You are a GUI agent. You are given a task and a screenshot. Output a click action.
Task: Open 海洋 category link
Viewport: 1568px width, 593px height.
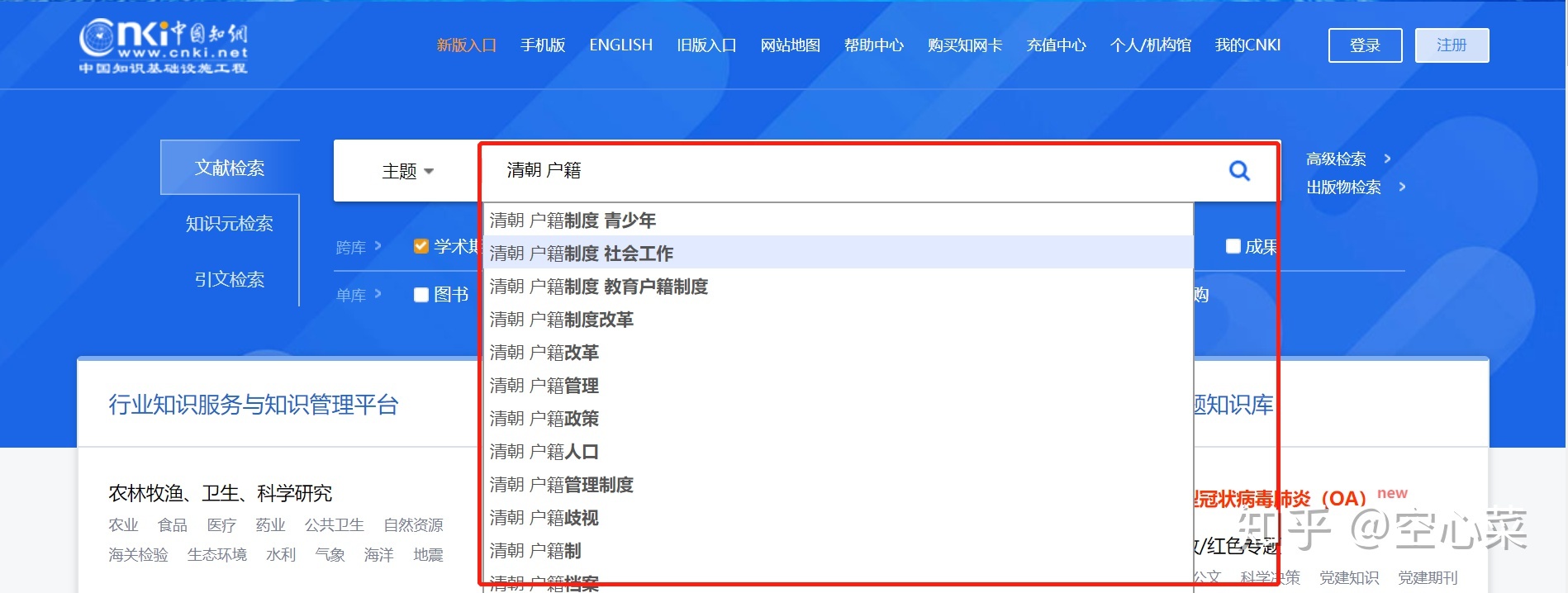379,555
